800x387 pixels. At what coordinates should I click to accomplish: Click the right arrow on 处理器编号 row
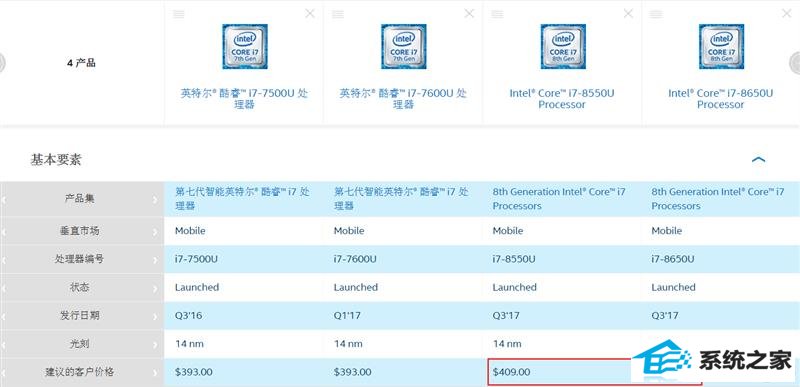(155, 259)
